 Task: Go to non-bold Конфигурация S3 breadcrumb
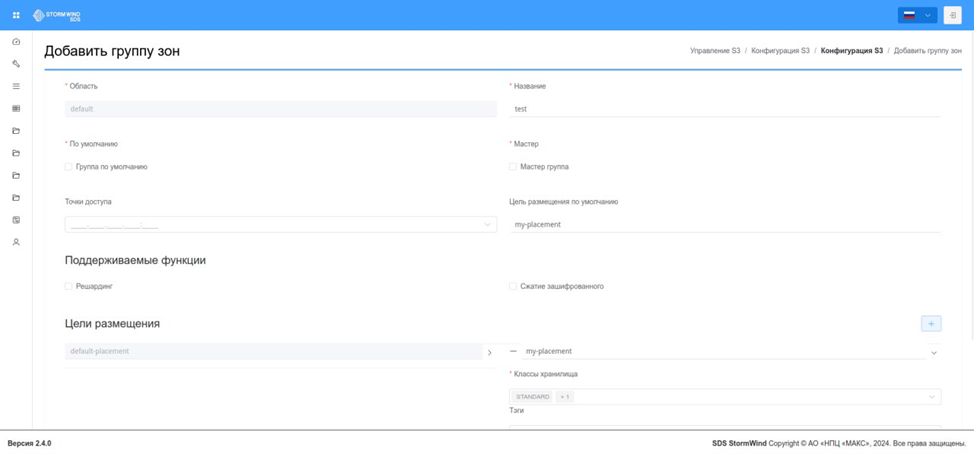780,51
